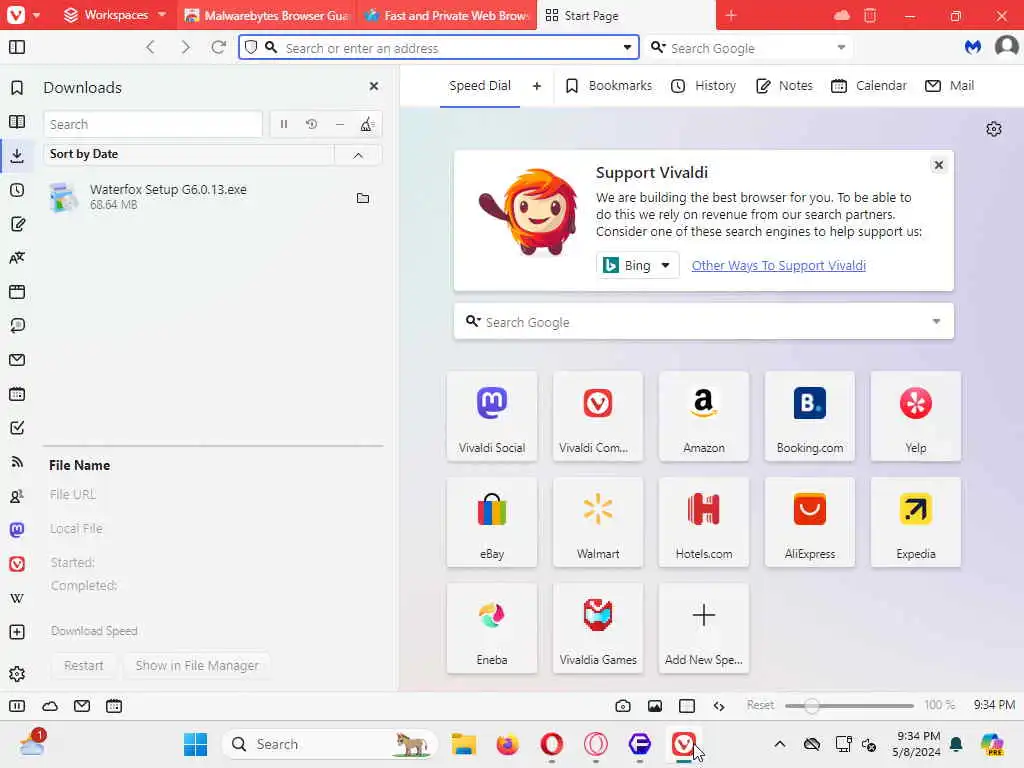Screen dimensions: 1024x768
Task: Toggle panel visibility in status bar
Action: point(17,705)
